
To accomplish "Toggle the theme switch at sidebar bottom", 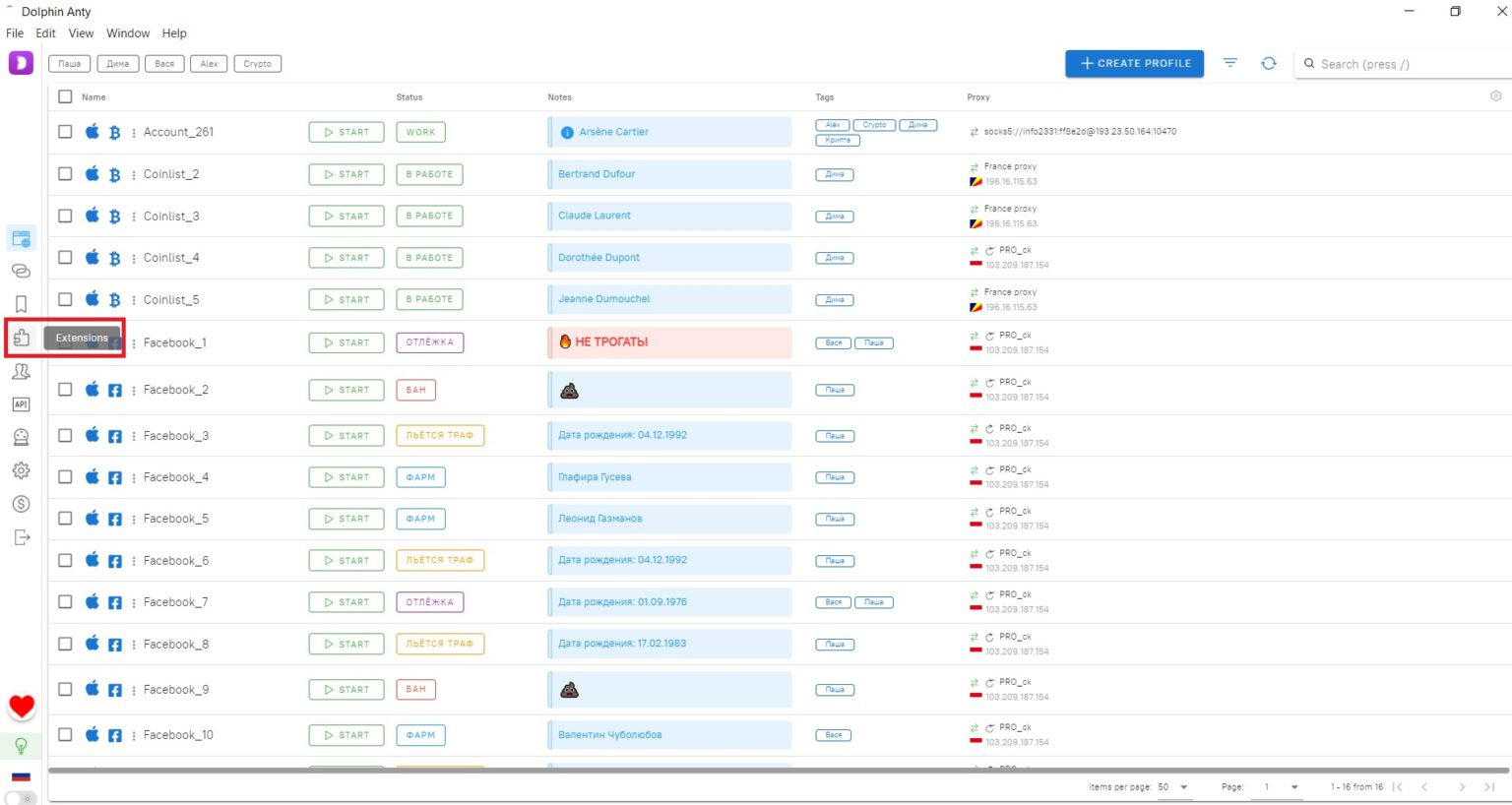I will click(20, 798).
